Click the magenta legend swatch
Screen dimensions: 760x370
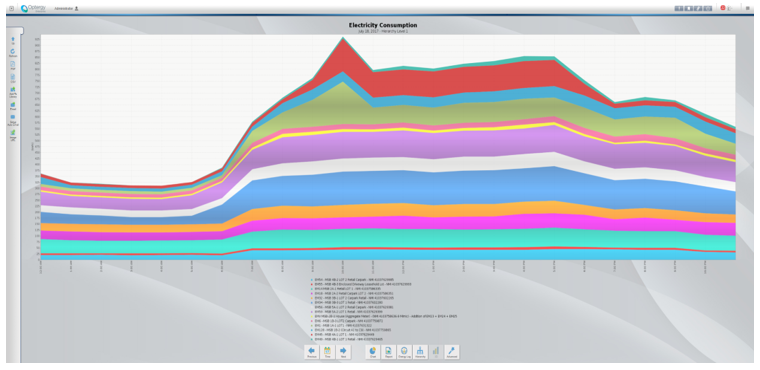click(312, 293)
